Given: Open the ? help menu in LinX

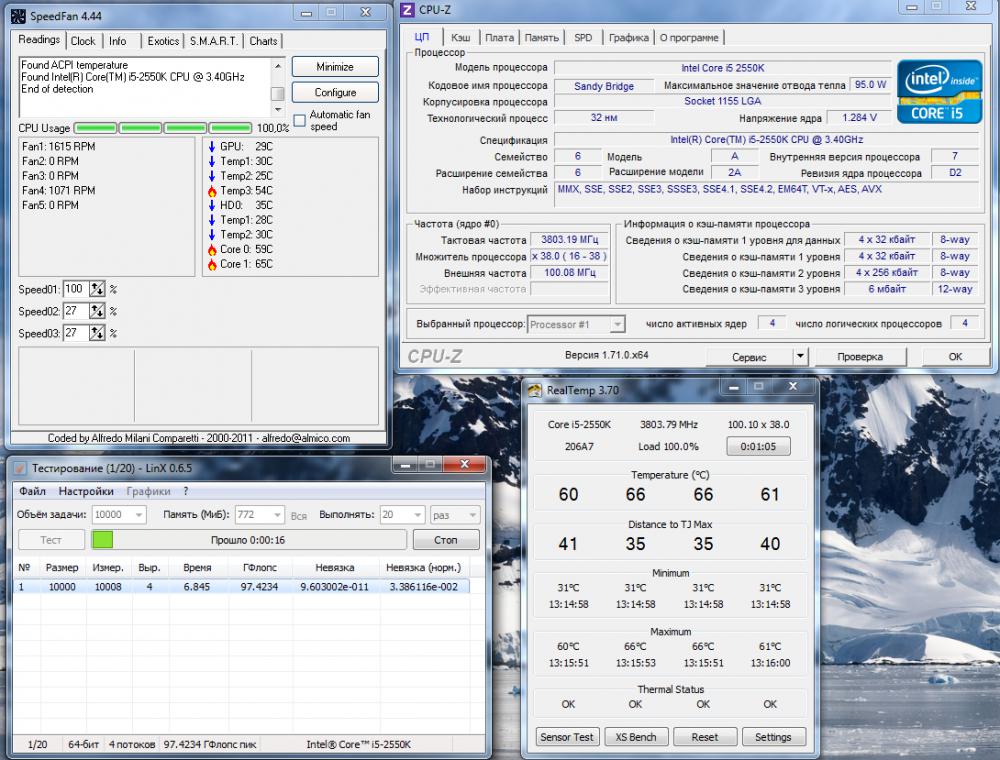Looking at the screenshot, I should [x=186, y=491].
